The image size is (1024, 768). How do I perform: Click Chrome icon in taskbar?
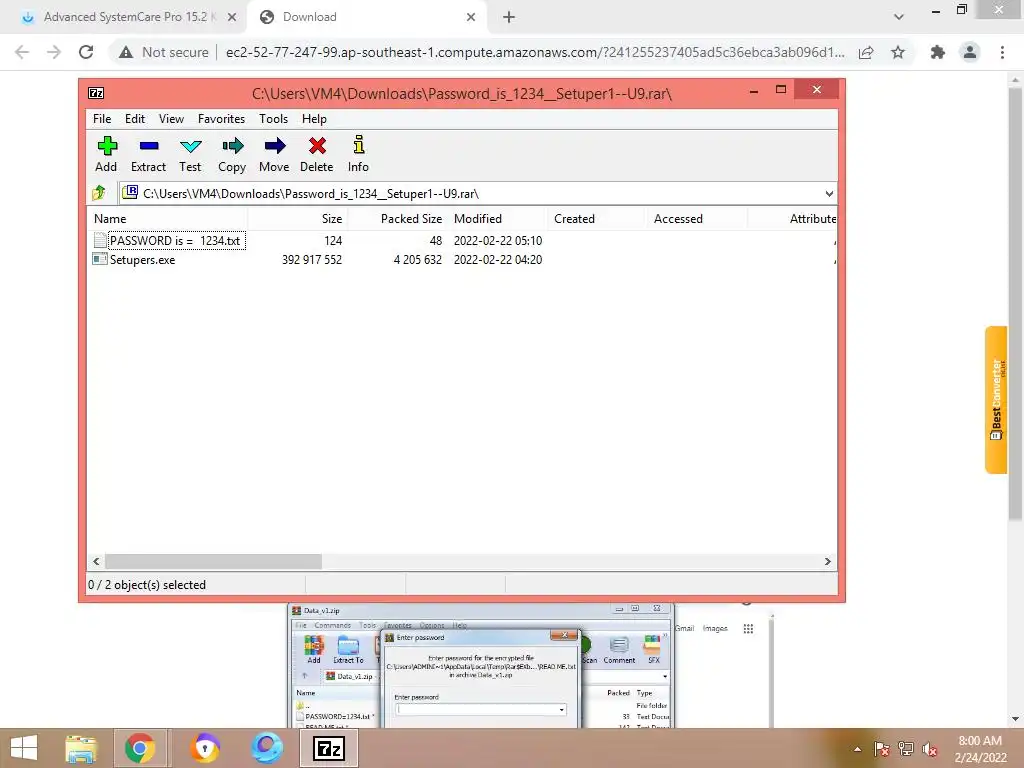tap(140, 748)
